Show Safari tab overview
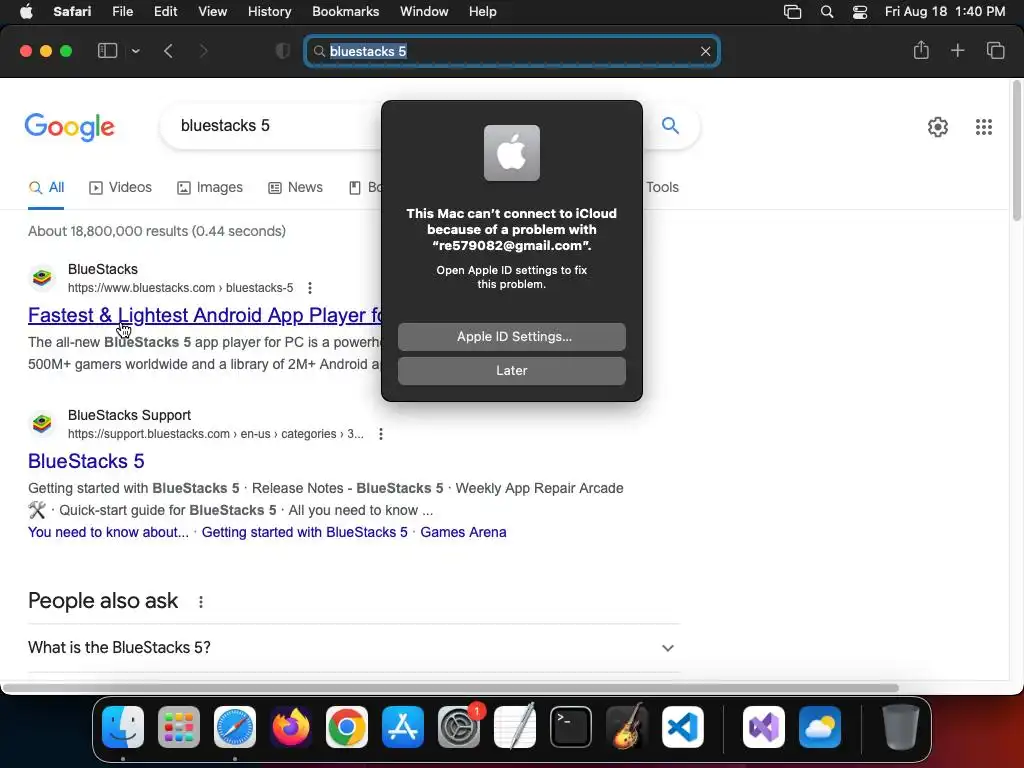This screenshot has height=768, width=1024. tap(995, 50)
